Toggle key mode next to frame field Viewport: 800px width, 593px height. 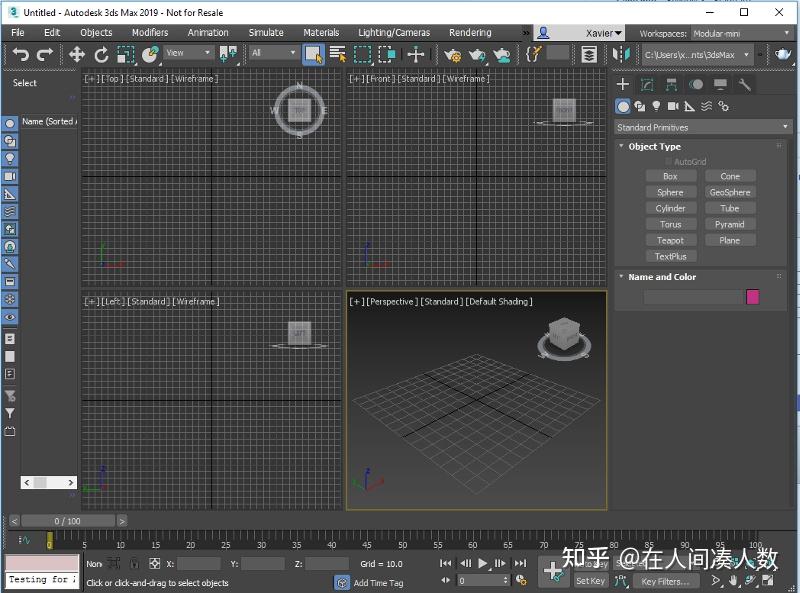tap(446, 580)
